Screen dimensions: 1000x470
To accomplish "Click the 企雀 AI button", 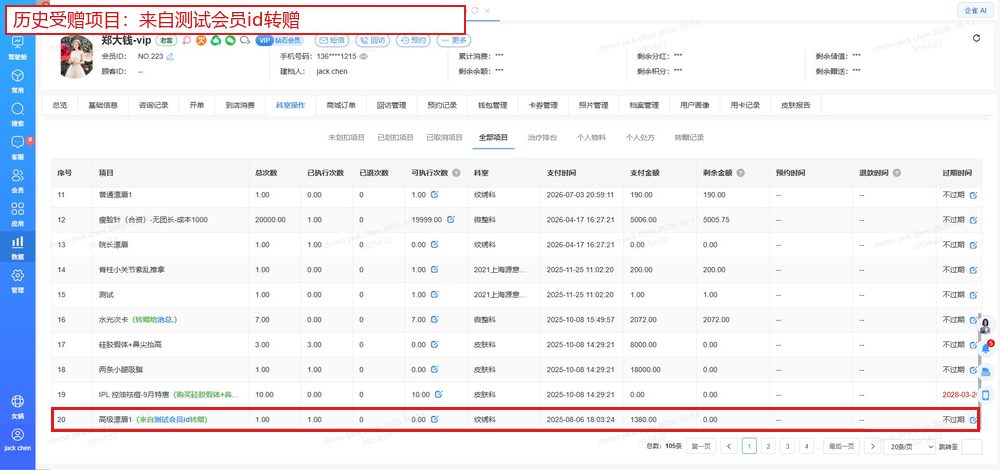I will click(976, 10).
